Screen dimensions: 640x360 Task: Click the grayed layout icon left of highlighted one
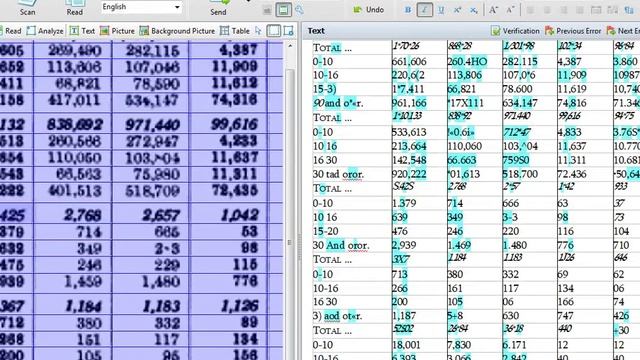click(x=267, y=11)
